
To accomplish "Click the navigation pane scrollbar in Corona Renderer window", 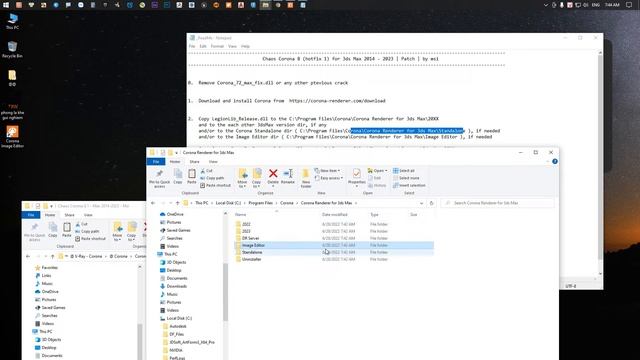I will point(225,292).
